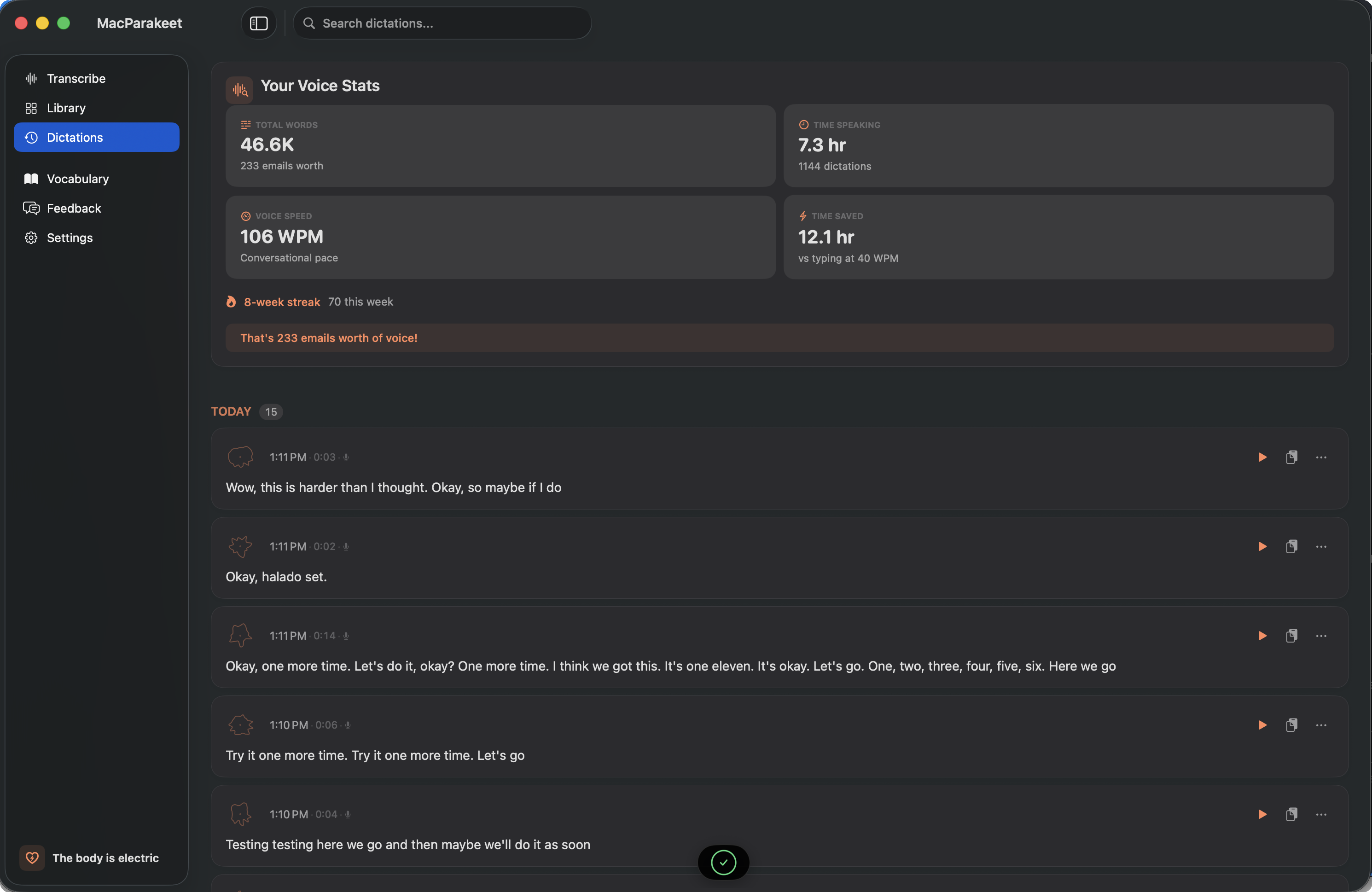Click avatar icon of 'Wow, this is harder' dictation
The image size is (1372, 892).
tap(240, 457)
